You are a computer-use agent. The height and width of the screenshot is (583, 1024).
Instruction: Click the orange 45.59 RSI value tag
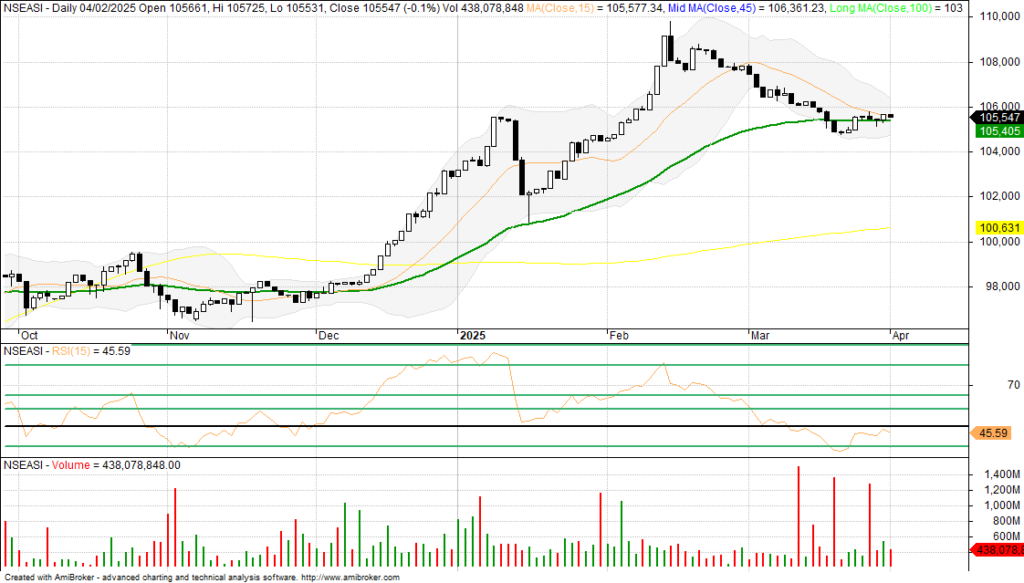(x=992, y=433)
